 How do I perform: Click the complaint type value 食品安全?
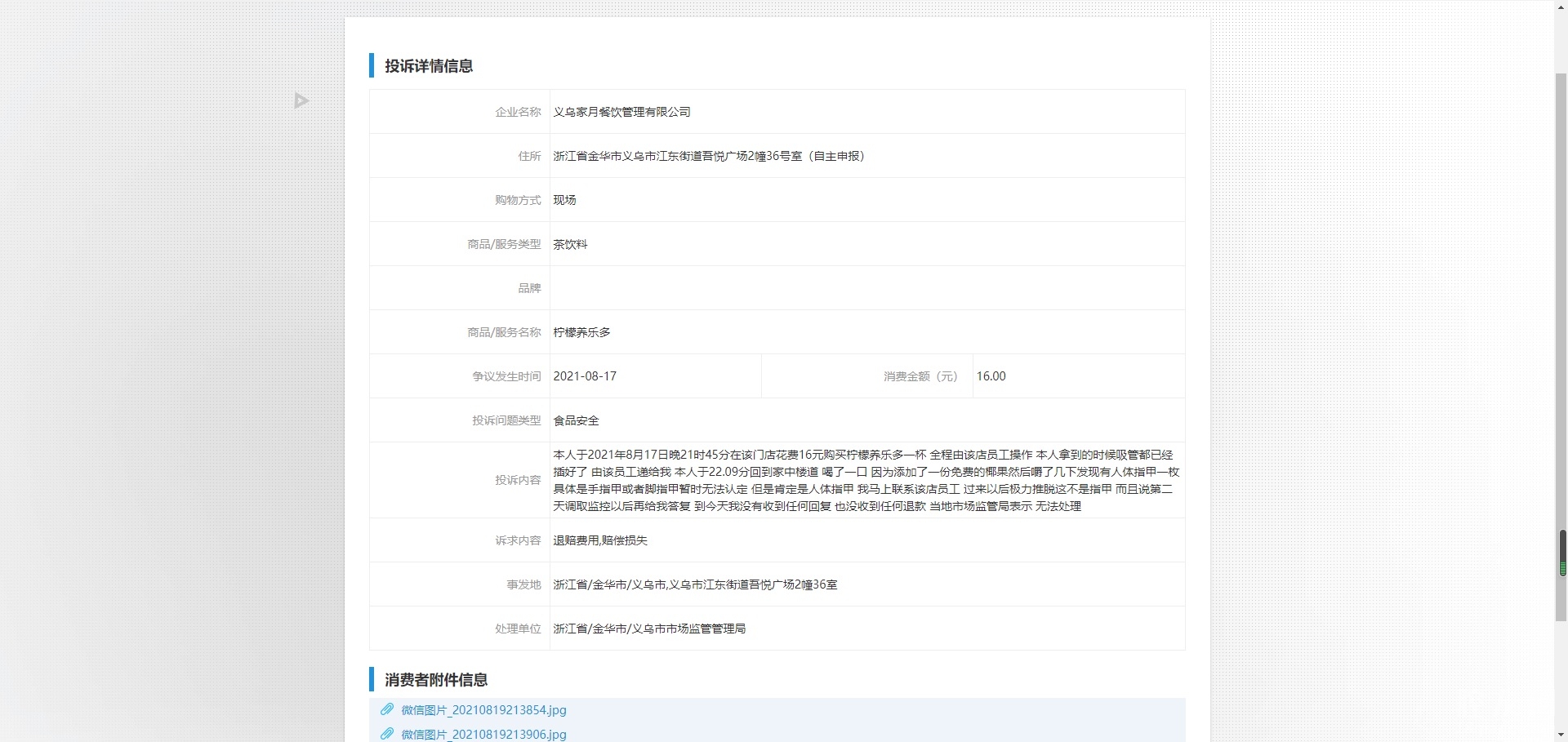(576, 420)
